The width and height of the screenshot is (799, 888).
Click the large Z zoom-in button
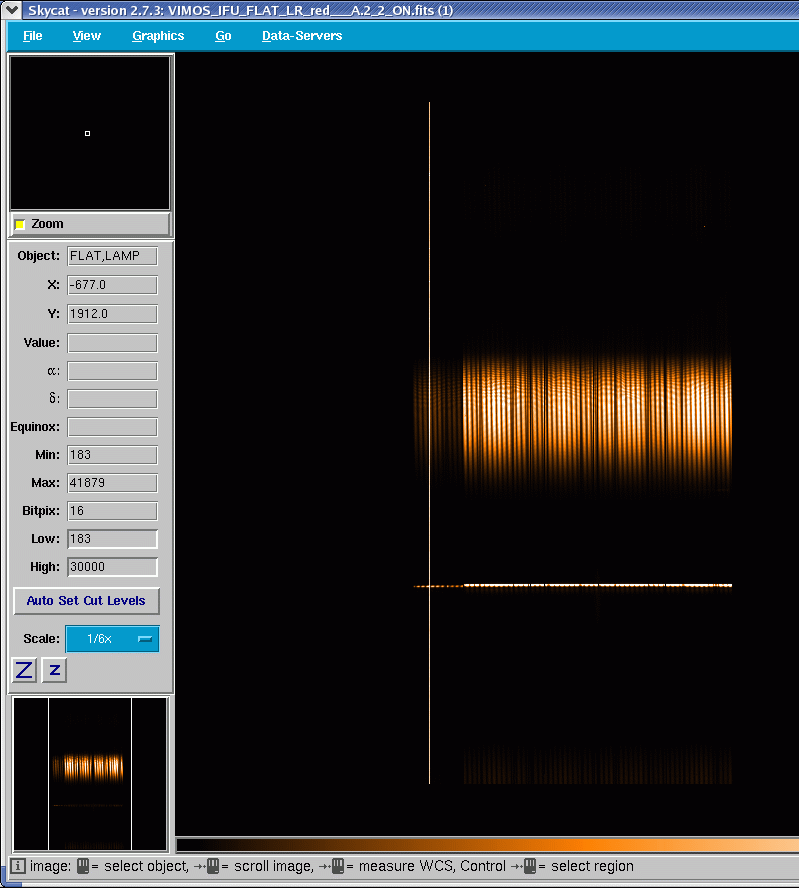click(24, 670)
